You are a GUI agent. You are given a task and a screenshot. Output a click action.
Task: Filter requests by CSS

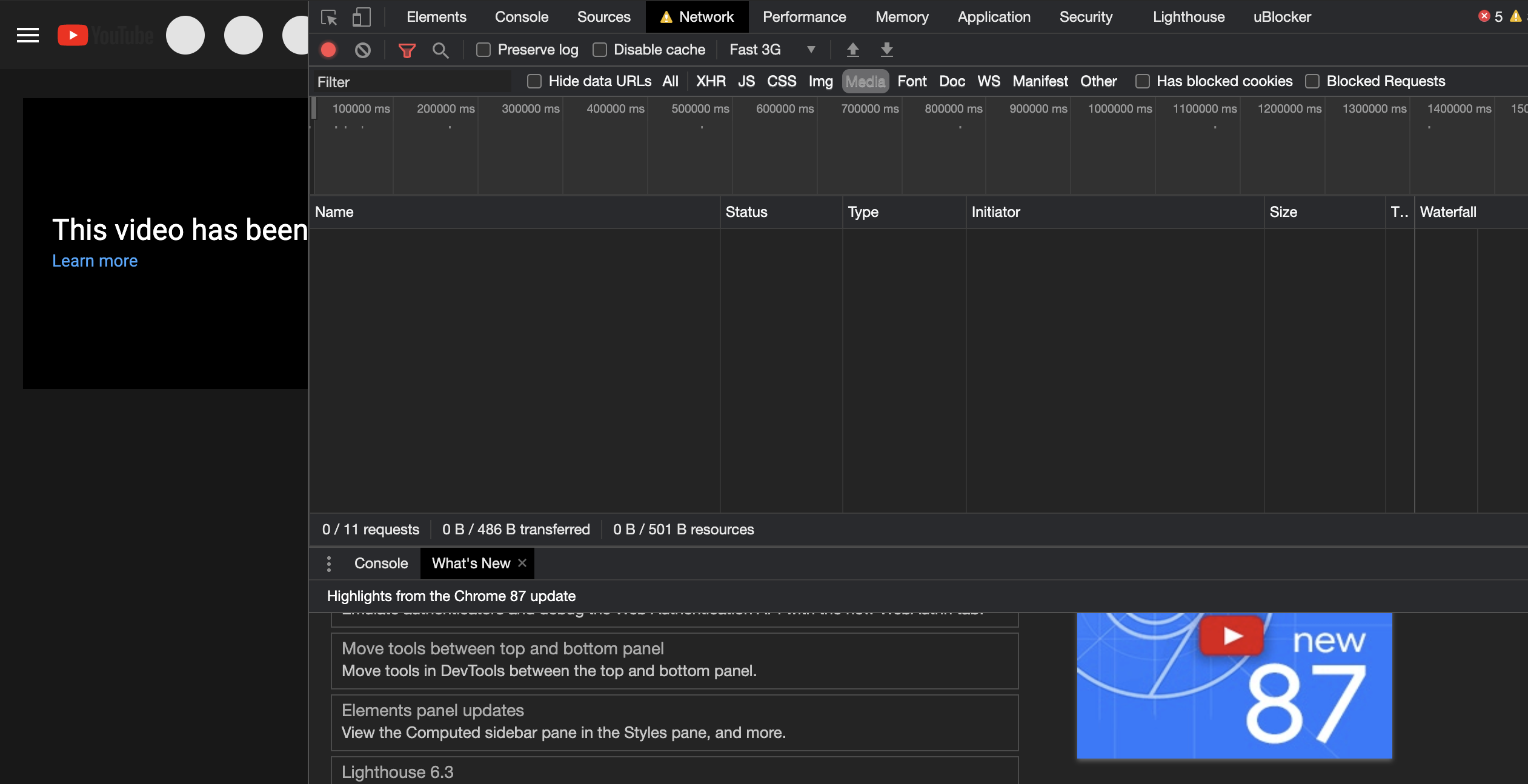coord(782,81)
